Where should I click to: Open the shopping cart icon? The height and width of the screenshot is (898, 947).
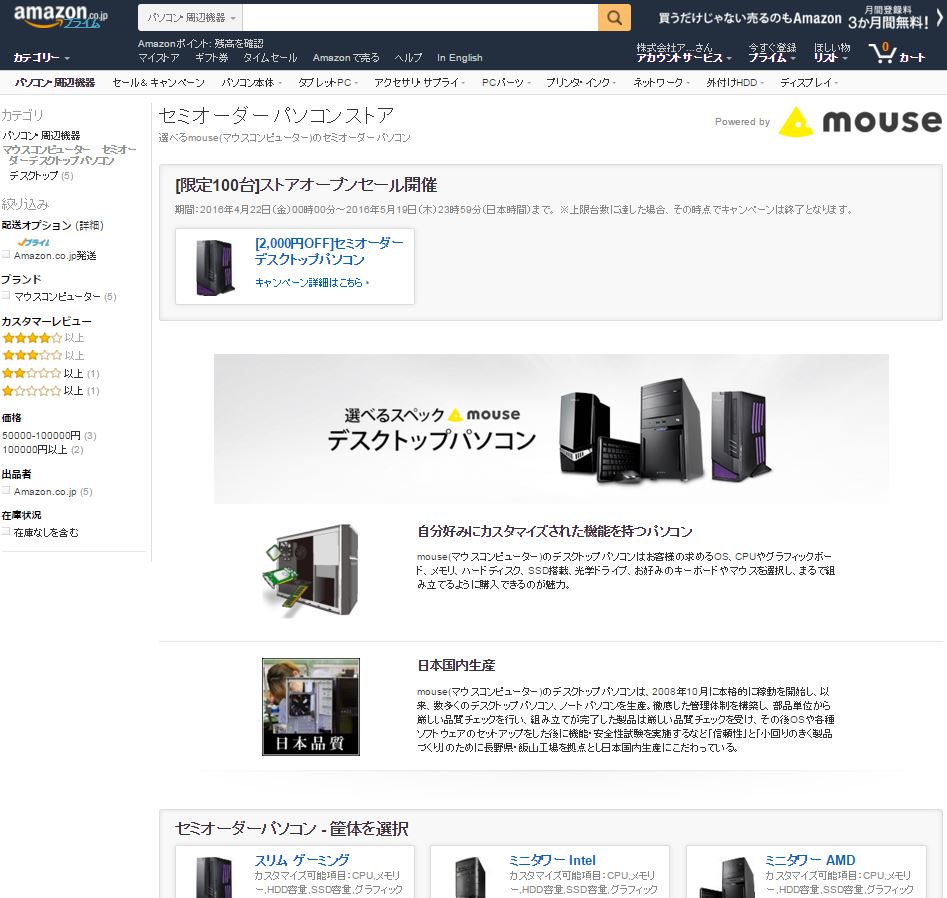pyautogui.click(x=896, y=53)
